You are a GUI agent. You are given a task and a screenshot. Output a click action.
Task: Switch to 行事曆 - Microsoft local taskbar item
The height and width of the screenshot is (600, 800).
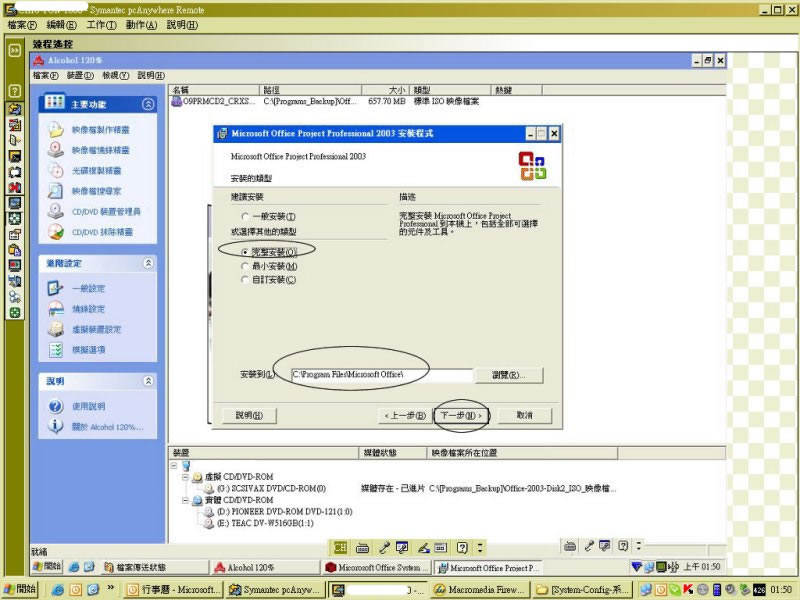[x=173, y=590]
